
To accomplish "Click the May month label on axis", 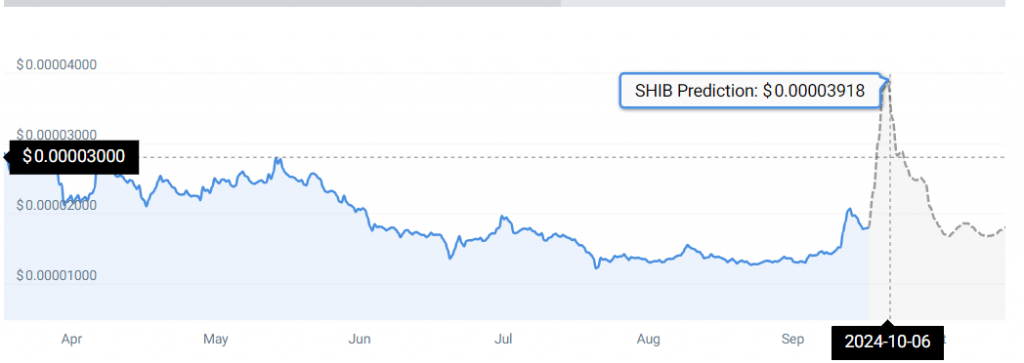I will point(216,339).
